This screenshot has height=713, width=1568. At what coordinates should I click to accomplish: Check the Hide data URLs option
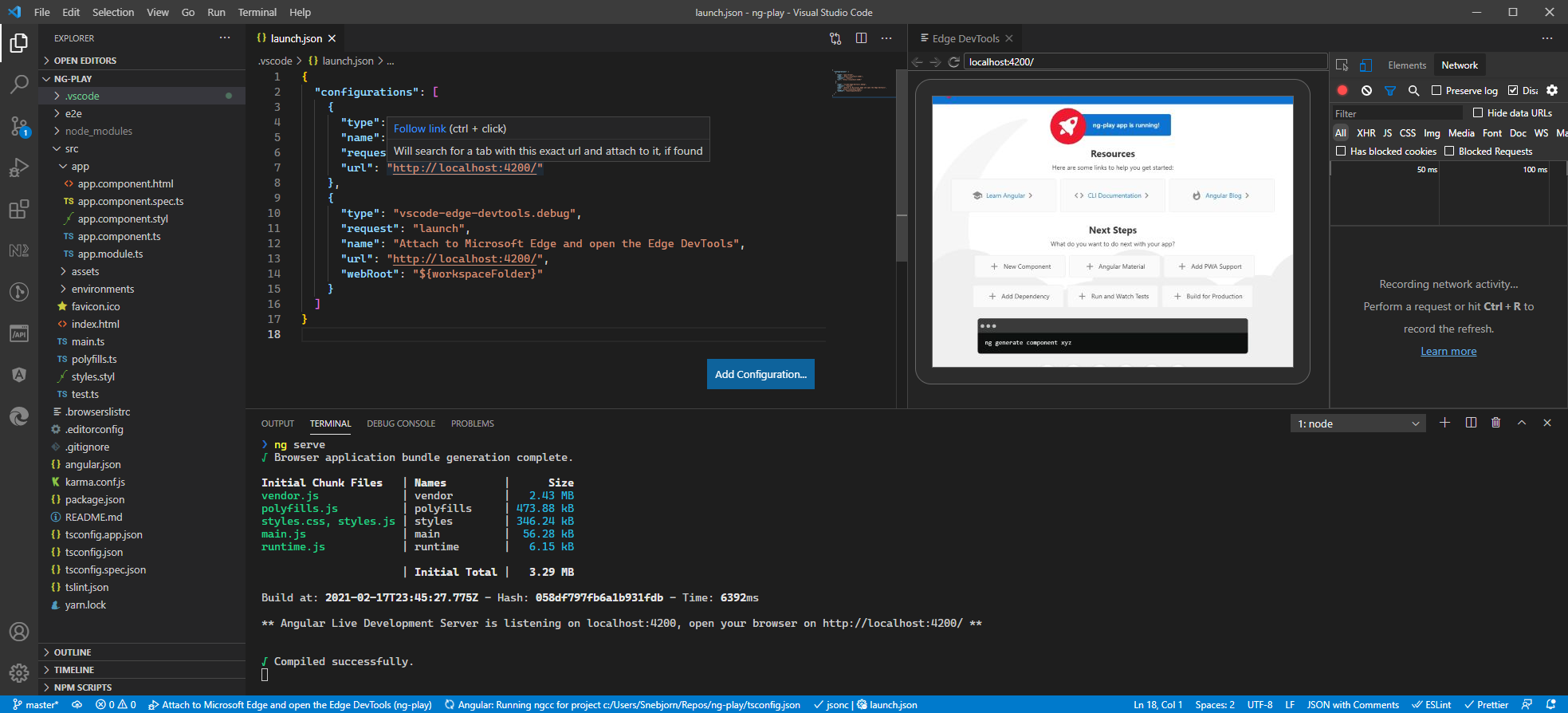pos(1478,113)
